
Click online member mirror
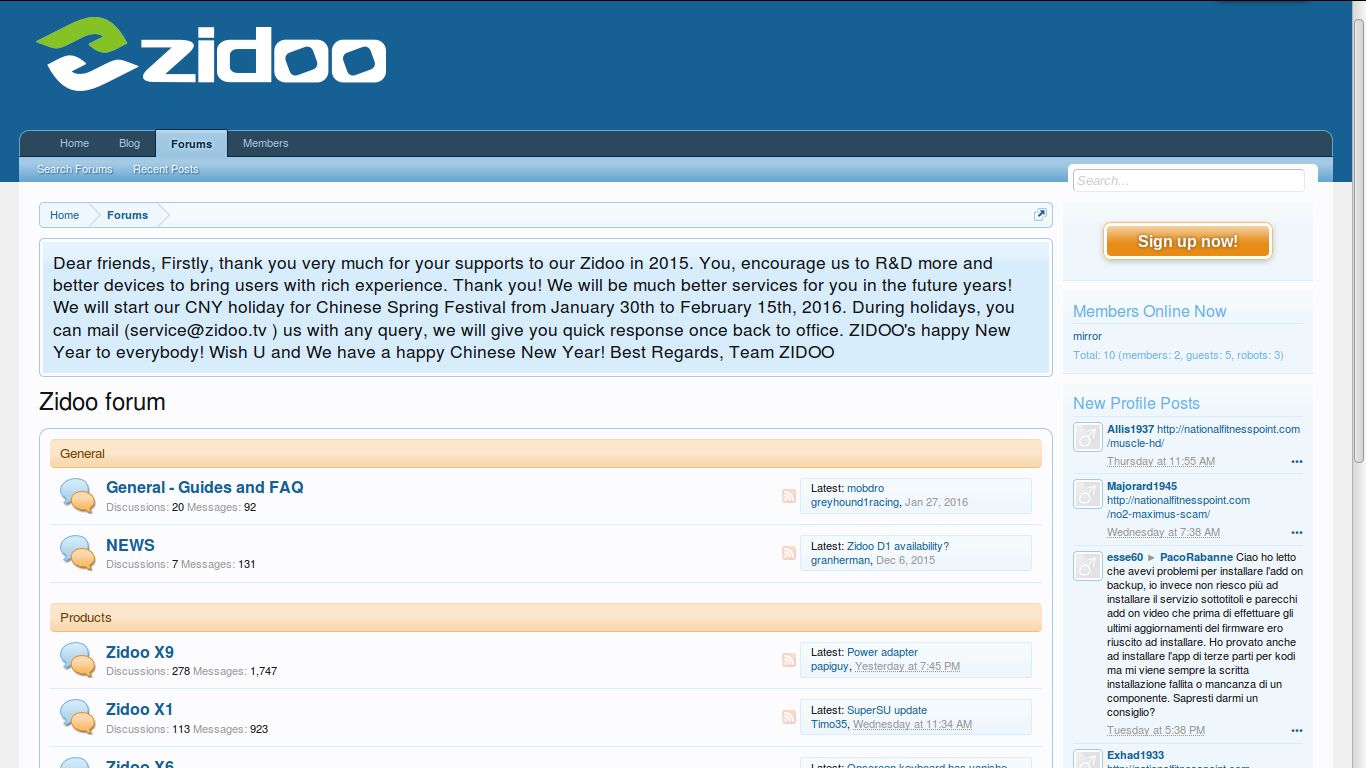coord(1087,336)
